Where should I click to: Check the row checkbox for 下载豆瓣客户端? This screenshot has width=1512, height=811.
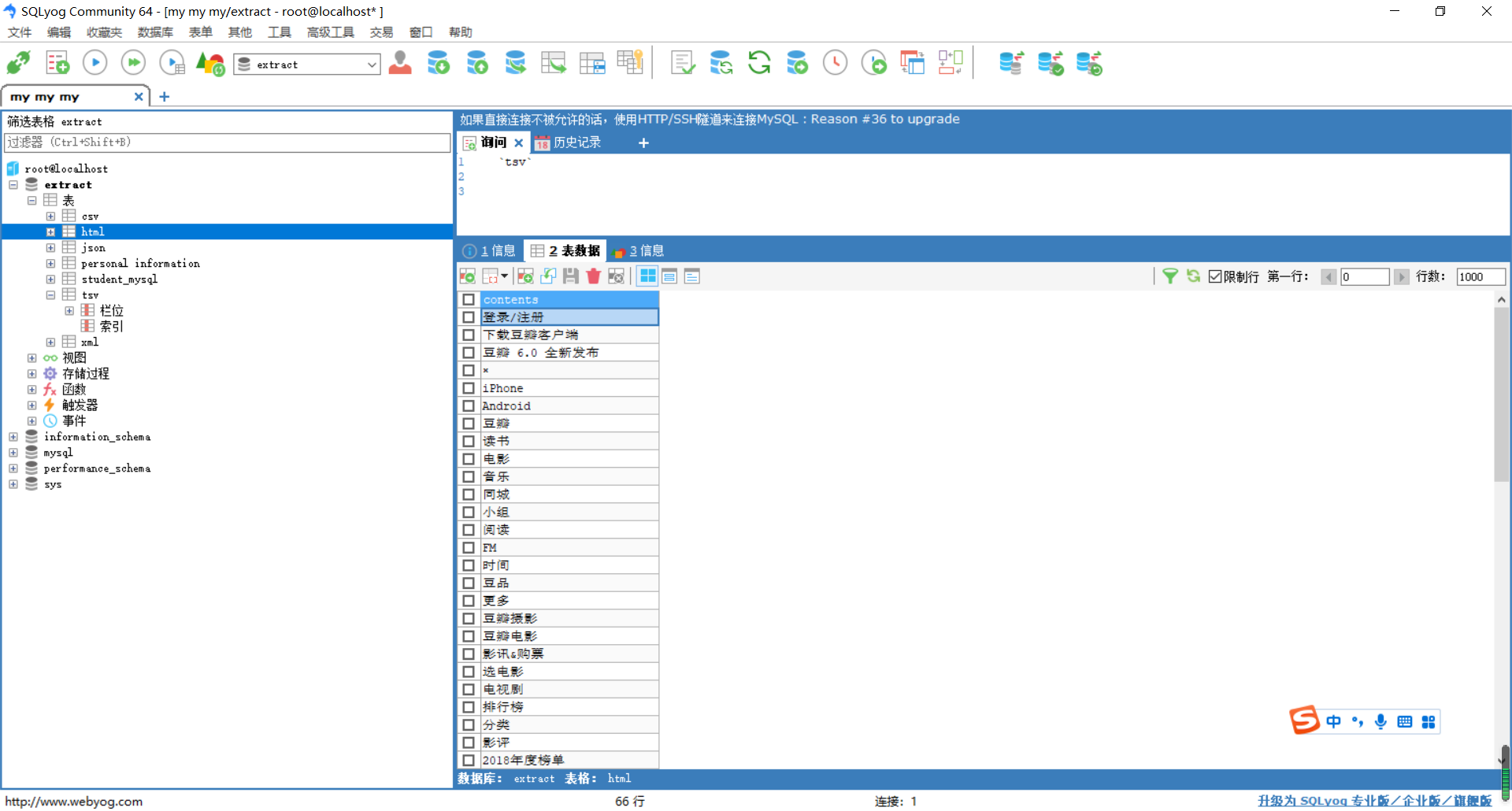point(469,335)
